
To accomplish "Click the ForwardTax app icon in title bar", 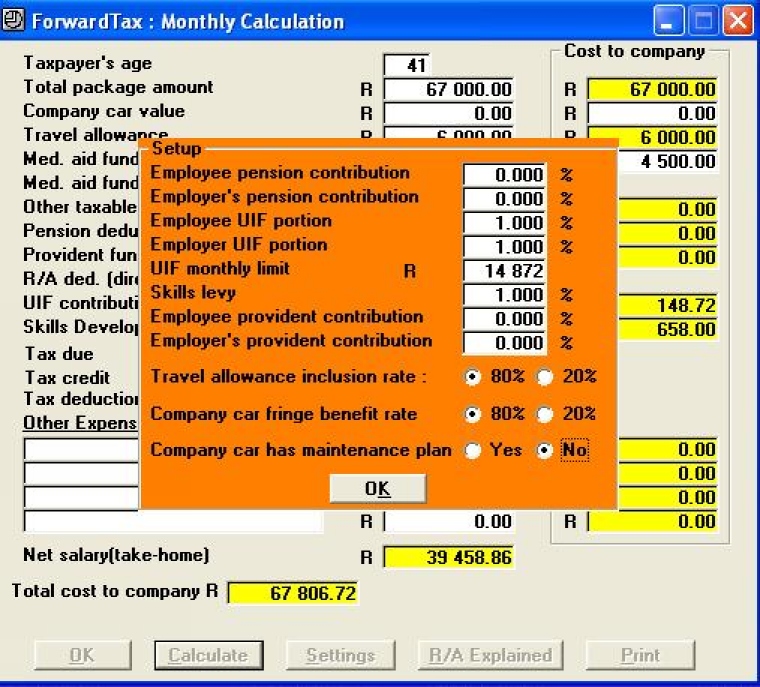I will pyautogui.click(x=13, y=21).
